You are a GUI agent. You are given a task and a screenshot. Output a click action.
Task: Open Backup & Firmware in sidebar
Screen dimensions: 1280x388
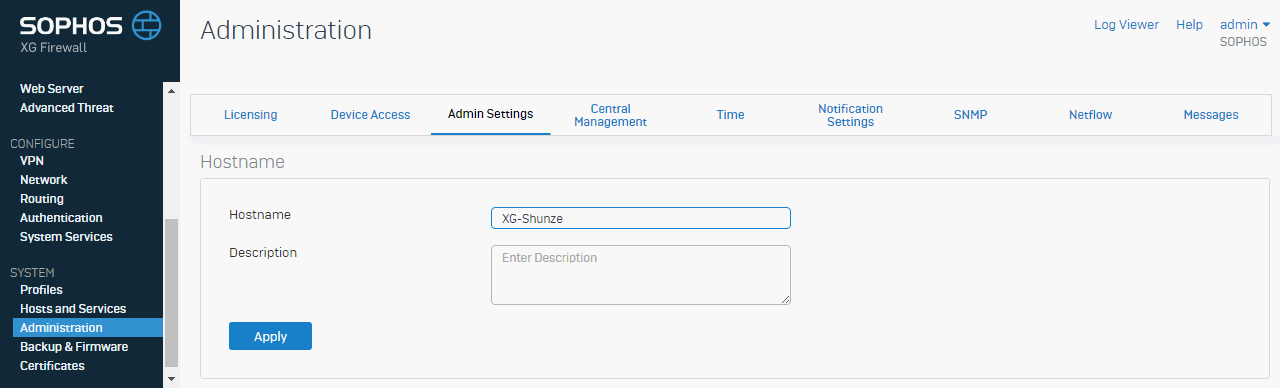pyautogui.click(x=74, y=347)
